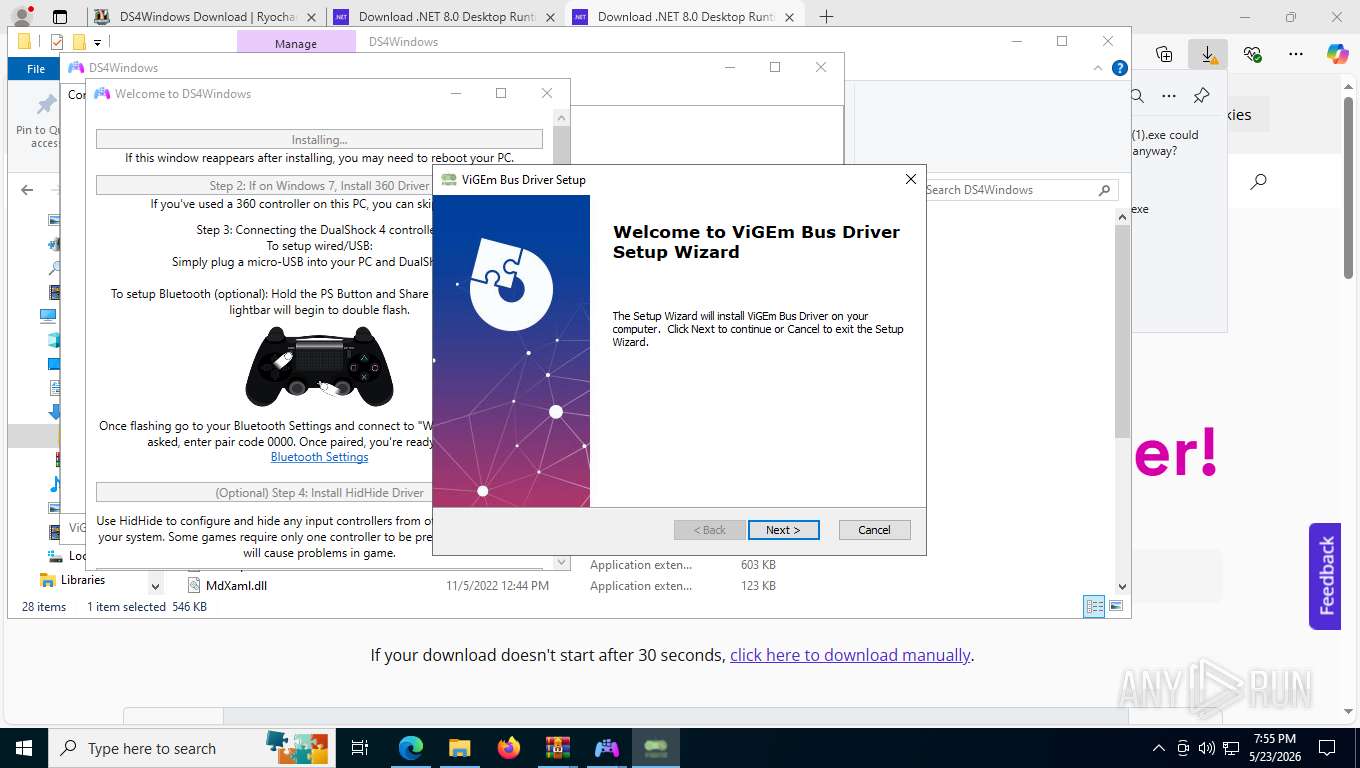This screenshot has height=768, width=1360.
Task: Open Customize Quick Access Toolbar dropdown
Action: pyautogui.click(x=97, y=43)
